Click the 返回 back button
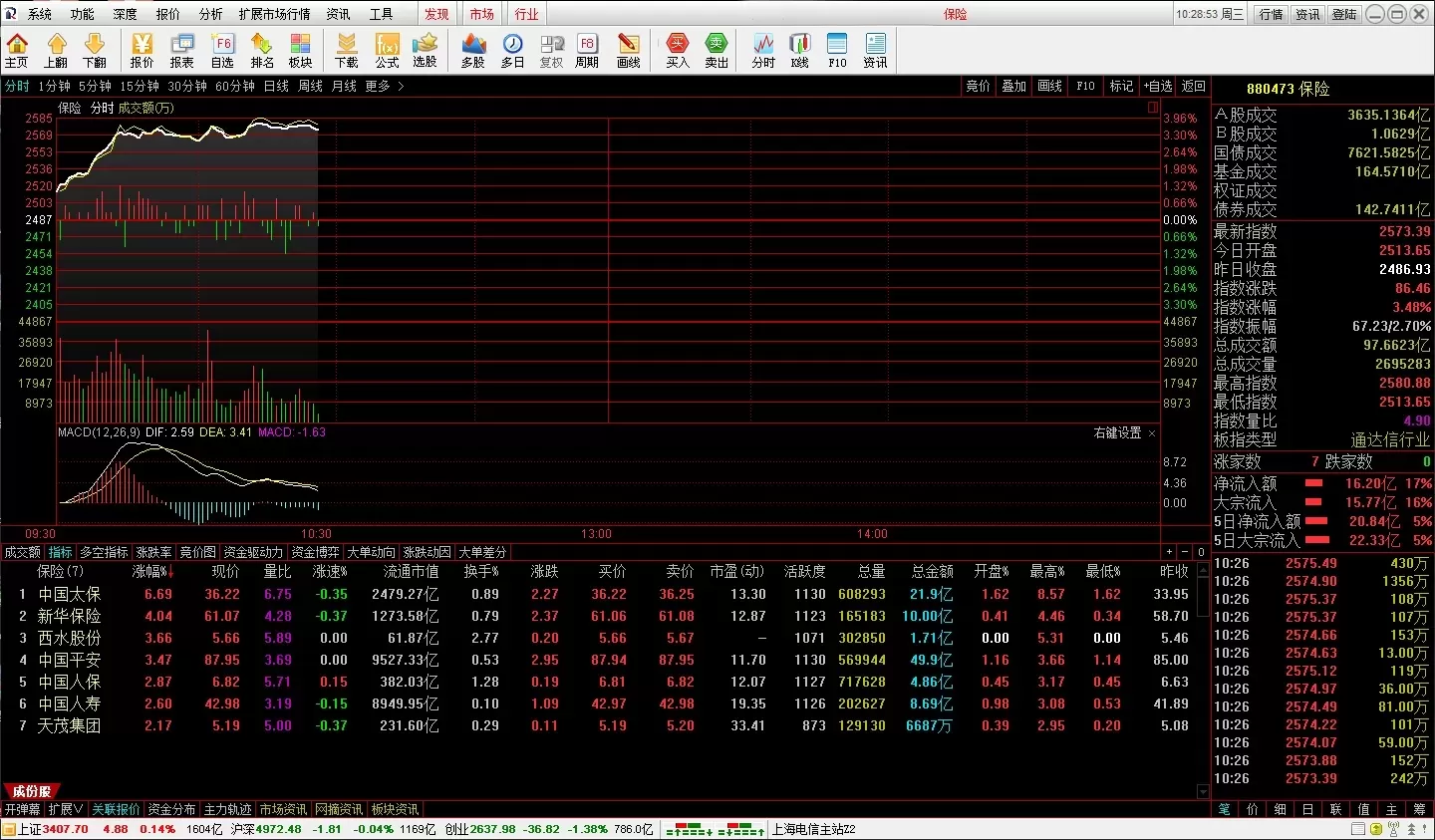The width and height of the screenshot is (1435, 840). [x=1193, y=87]
